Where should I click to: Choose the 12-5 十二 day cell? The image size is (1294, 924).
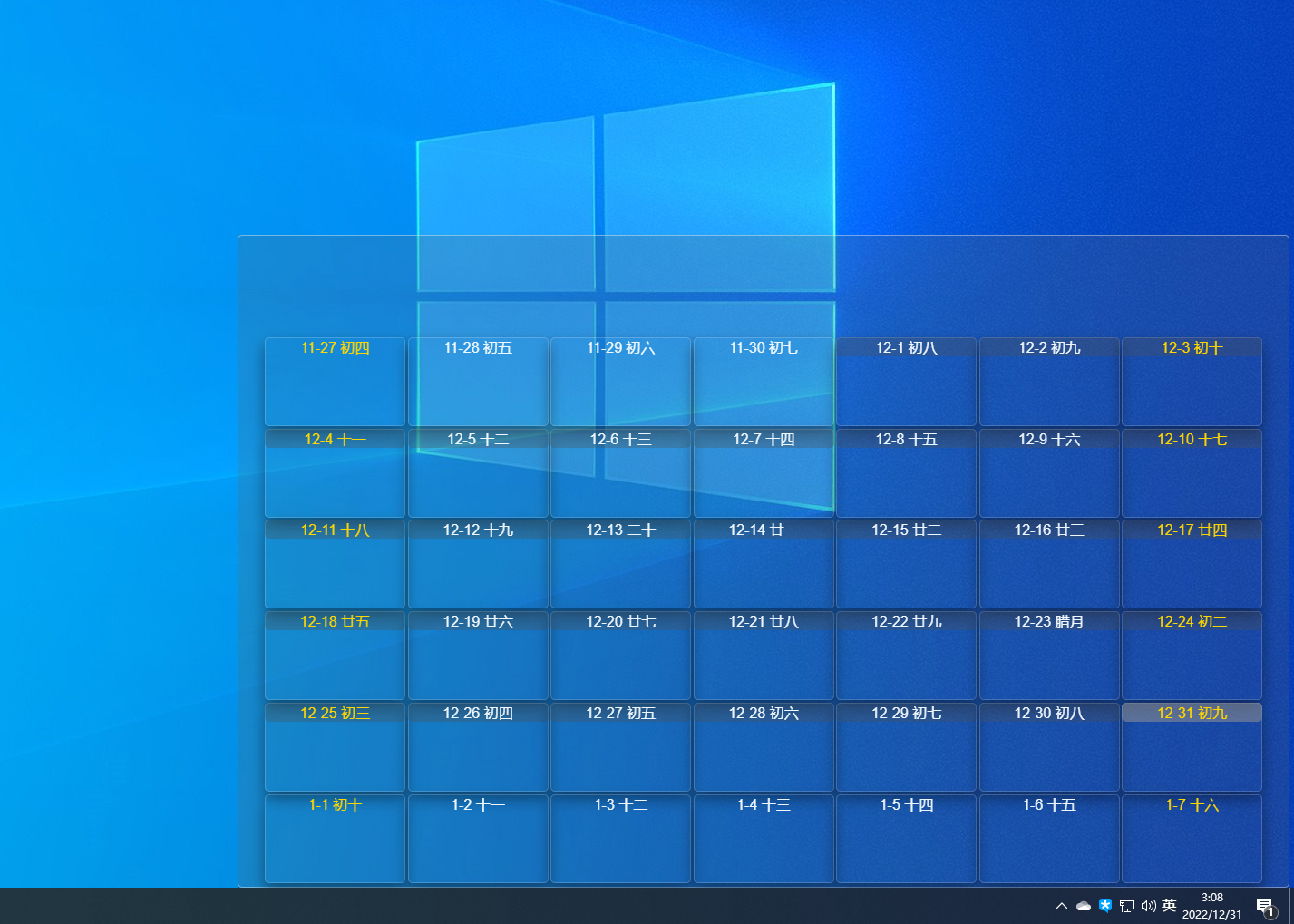pyautogui.click(x=478, y=473)
